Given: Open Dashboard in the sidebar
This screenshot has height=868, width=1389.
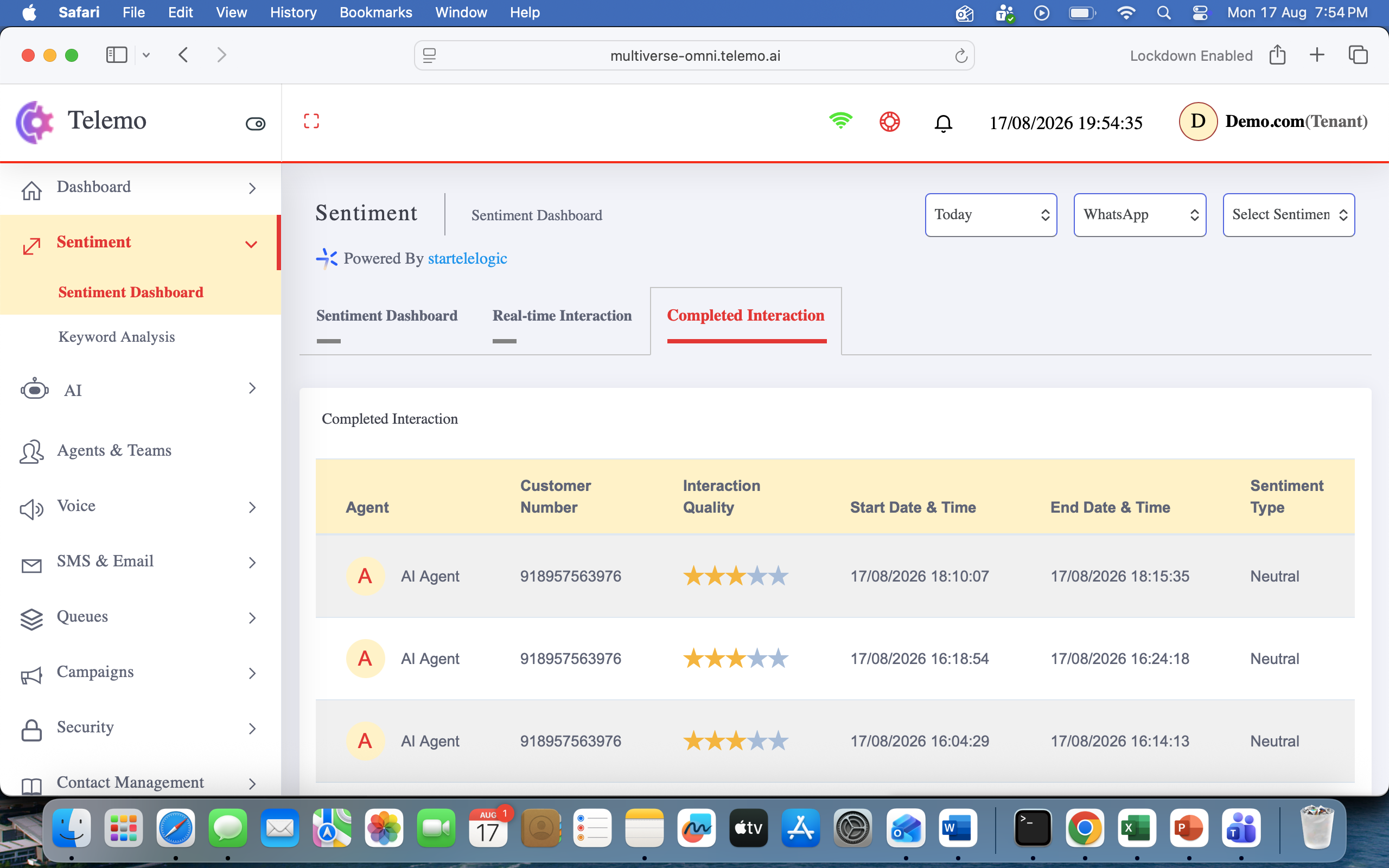Looking at the screenshot, I should 93,187.
